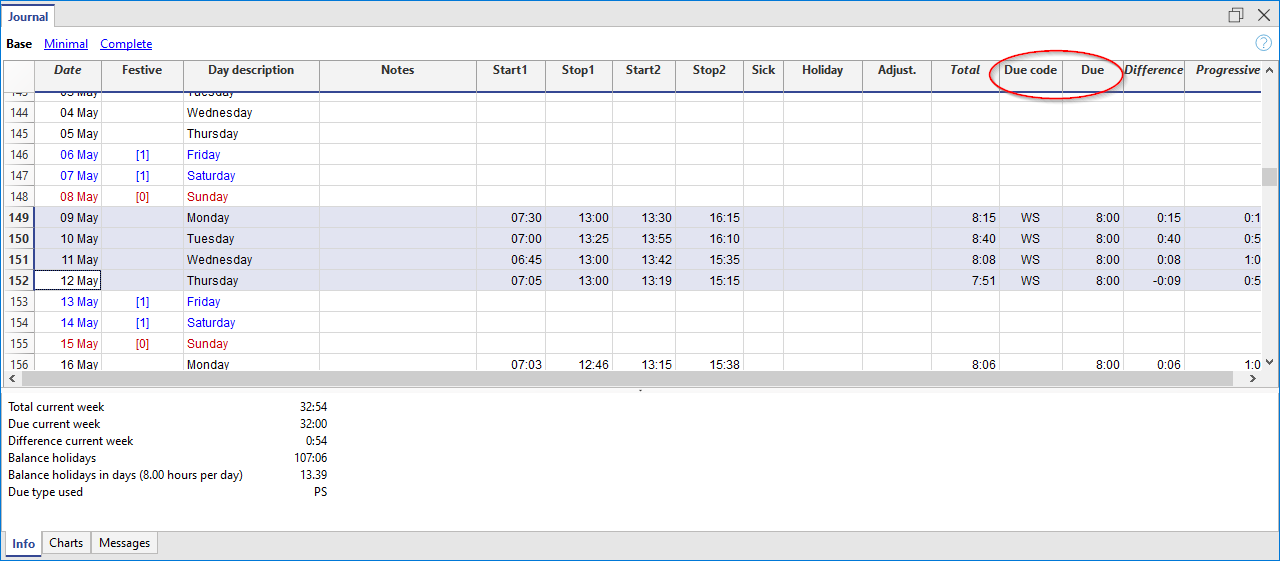The width and height of the screenshot is (1280, 561).
Task: Switch to Complete view
Action: (x=126, y=44)
